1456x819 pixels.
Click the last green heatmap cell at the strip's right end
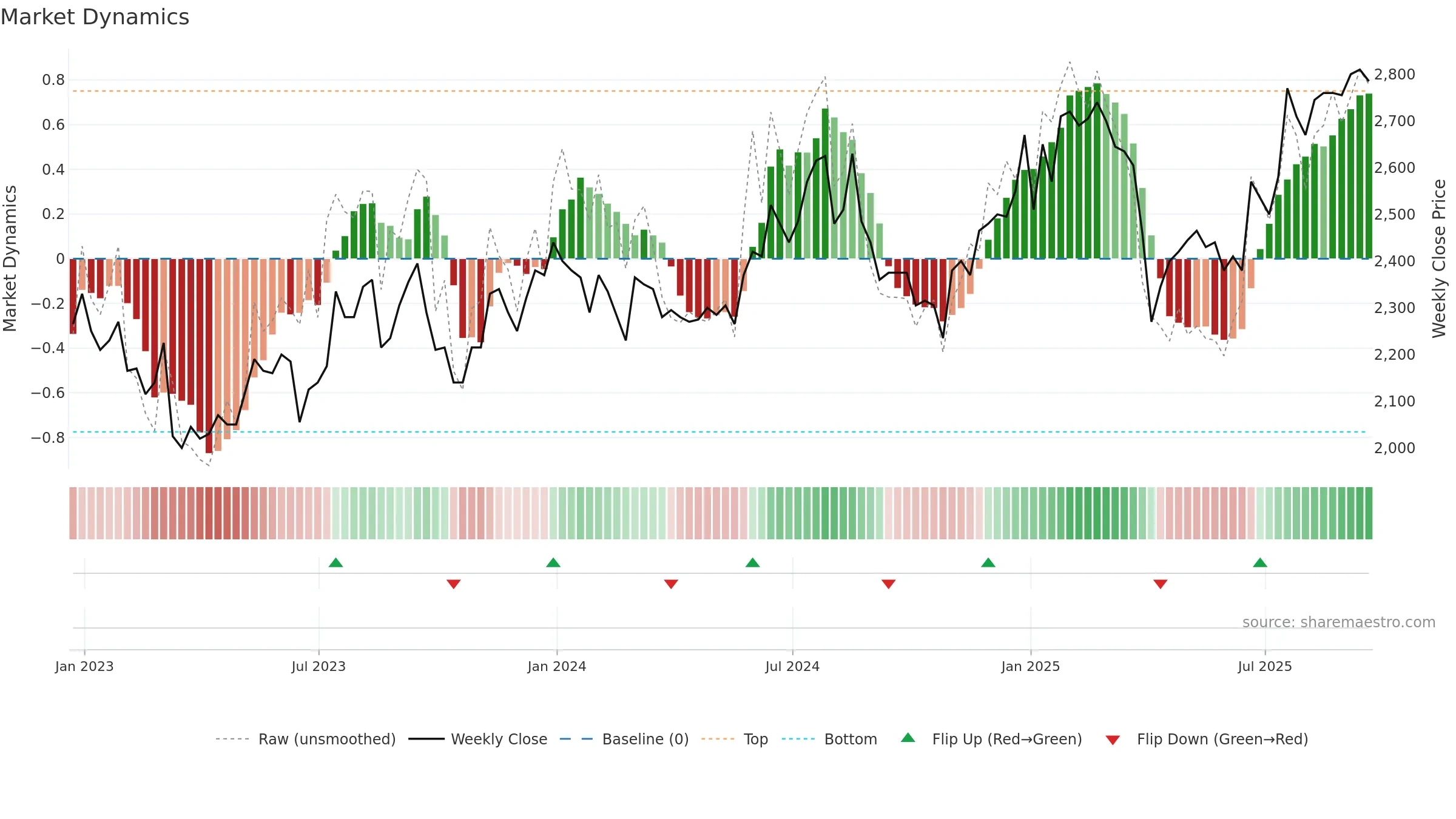coord(1369,513)
